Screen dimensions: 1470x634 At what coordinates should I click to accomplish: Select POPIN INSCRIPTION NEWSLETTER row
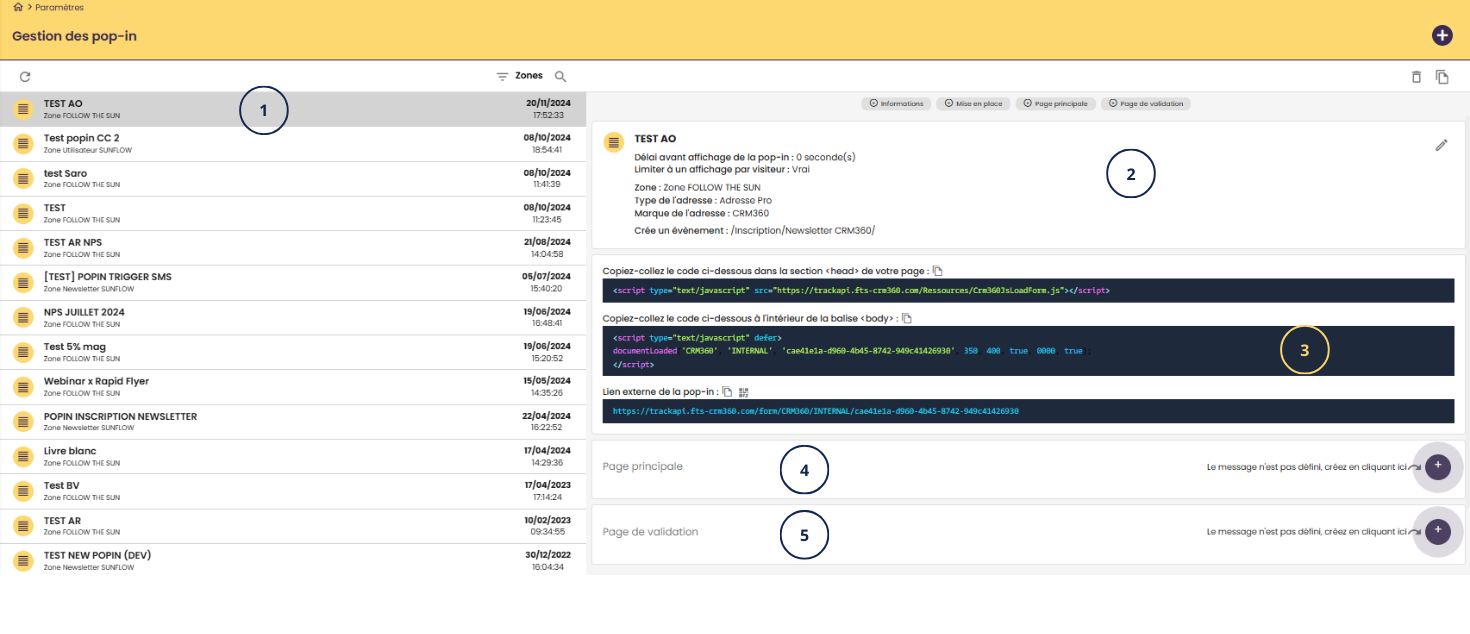coord(293,422)
